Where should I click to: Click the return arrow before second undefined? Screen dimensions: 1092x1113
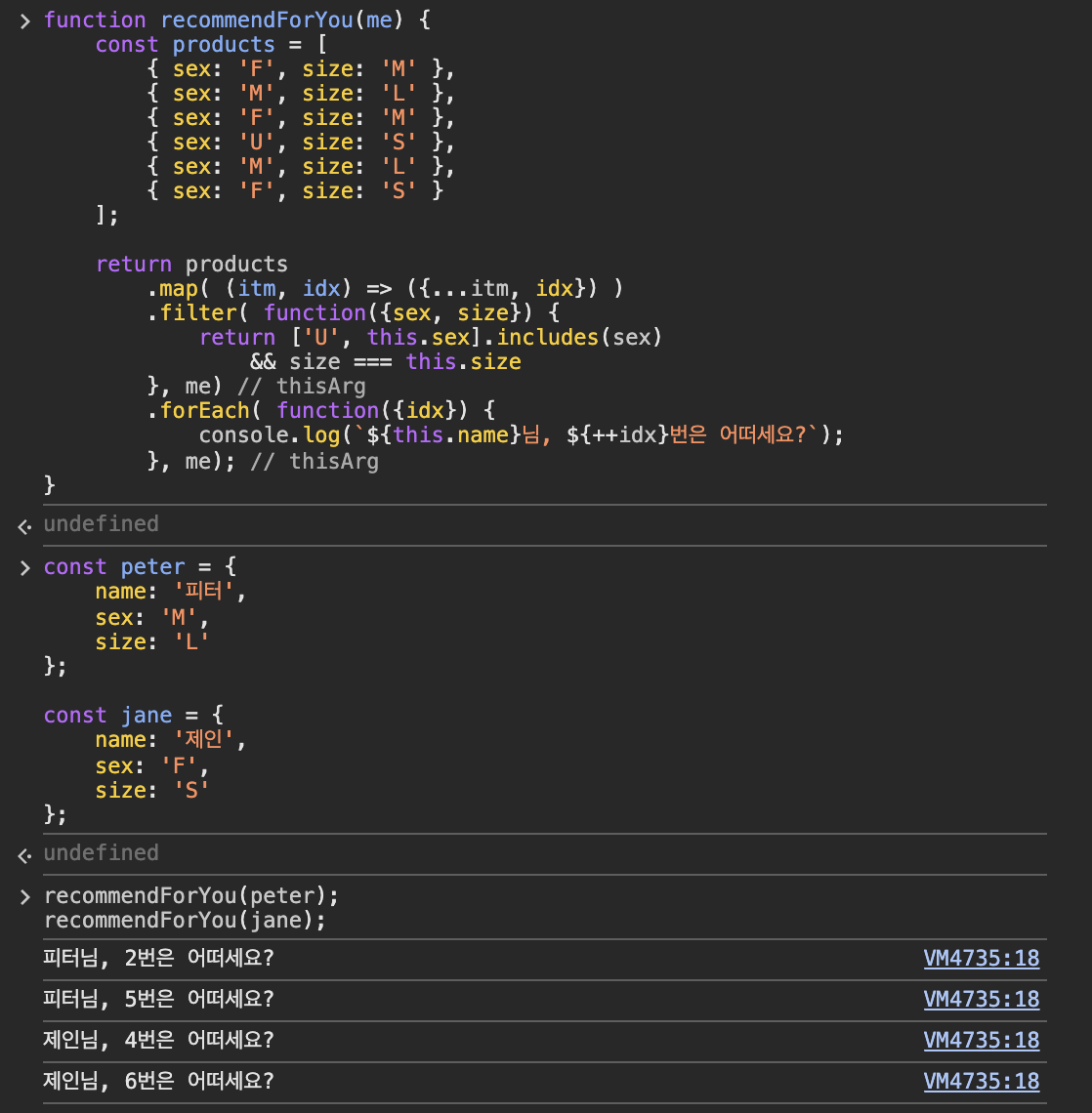(x=24, y=856)
